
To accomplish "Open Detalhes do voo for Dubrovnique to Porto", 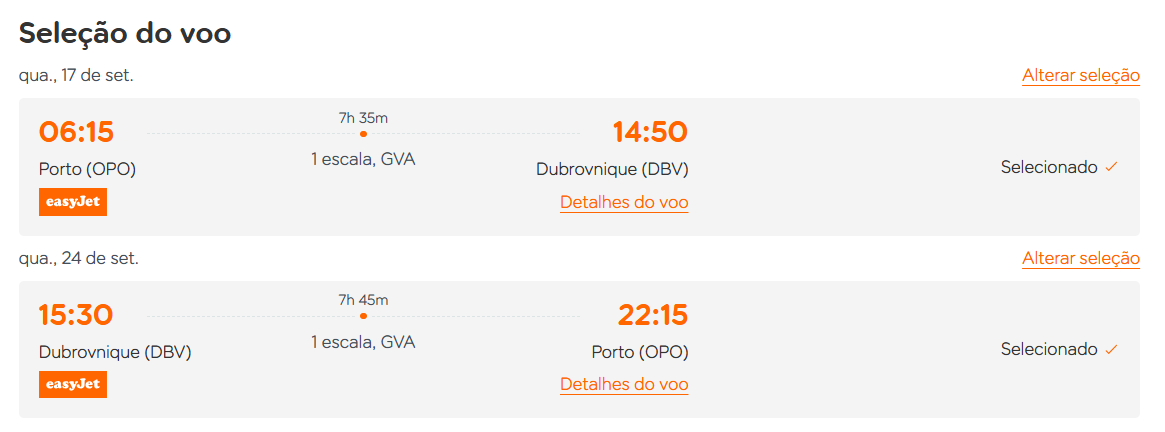I will pos(624,384).
